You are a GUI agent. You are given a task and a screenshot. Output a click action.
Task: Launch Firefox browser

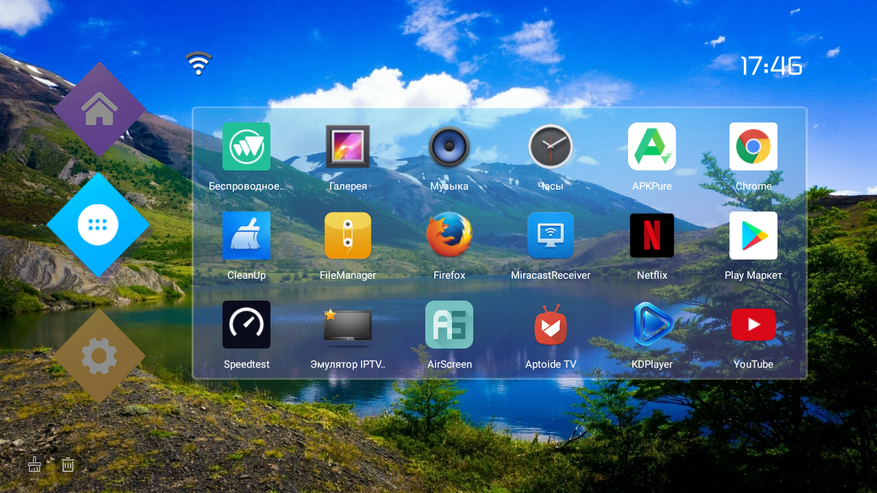click(449, 234)
